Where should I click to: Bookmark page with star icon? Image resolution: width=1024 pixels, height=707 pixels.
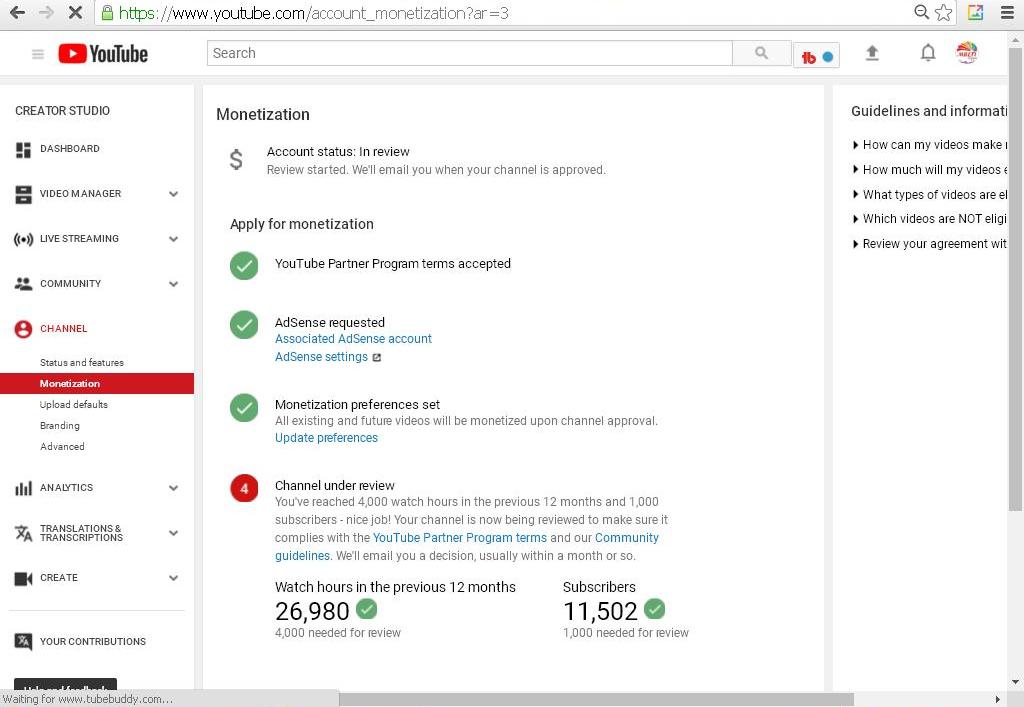[x=944, y=12]
